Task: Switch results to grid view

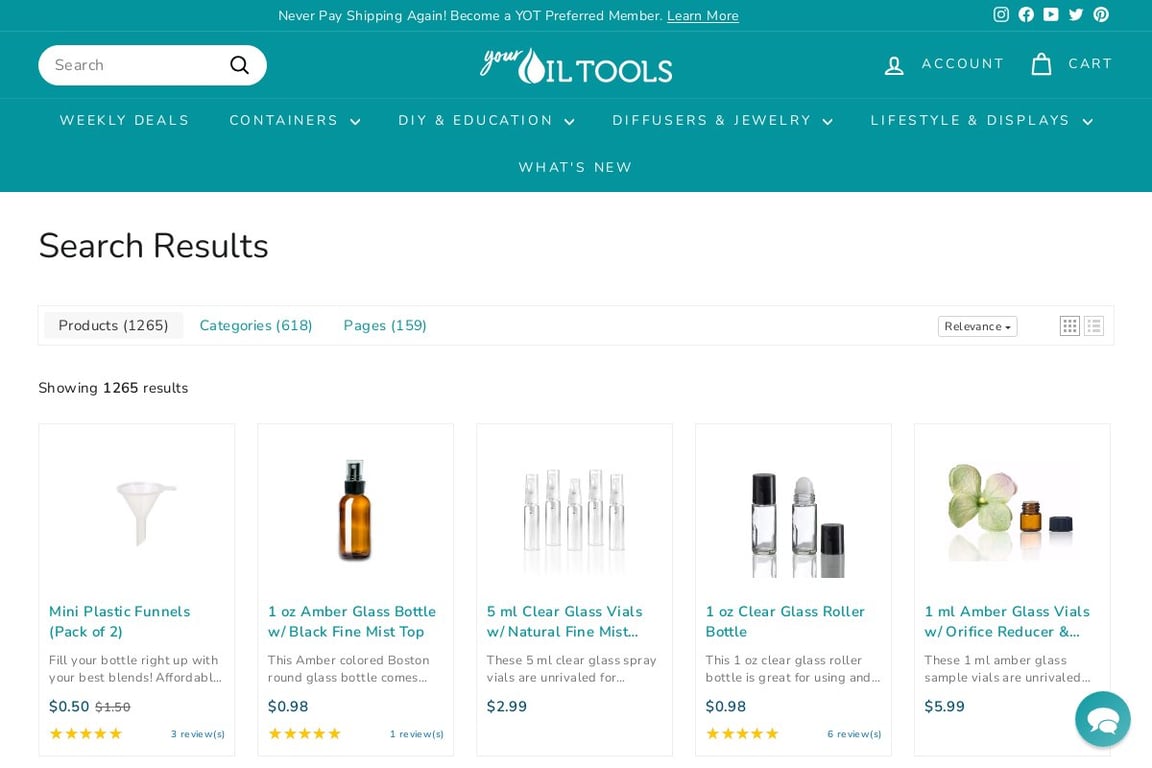Action: pos(1069,325)
